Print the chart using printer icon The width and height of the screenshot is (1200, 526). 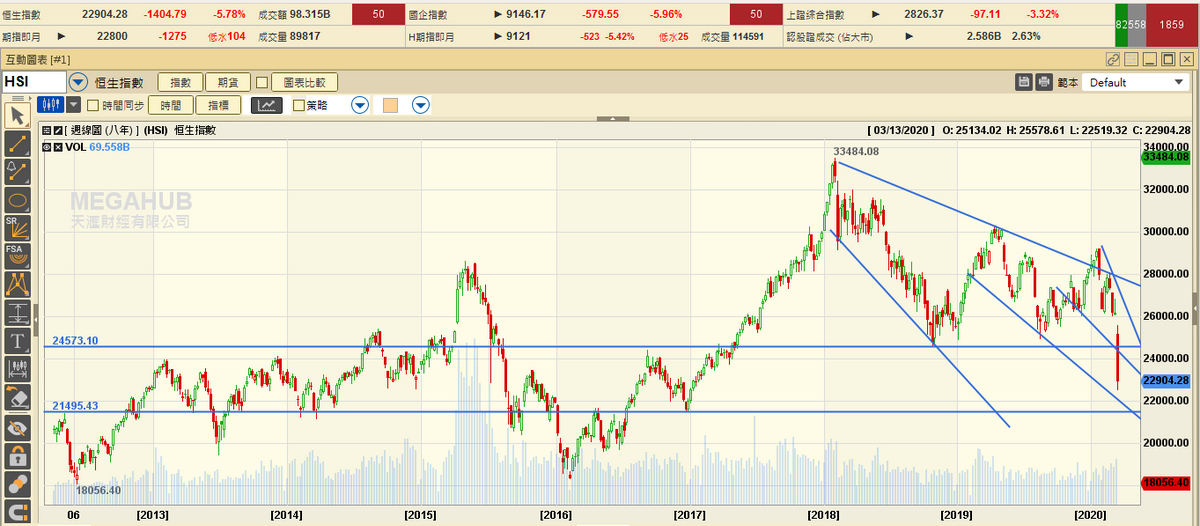[1044, 82]
